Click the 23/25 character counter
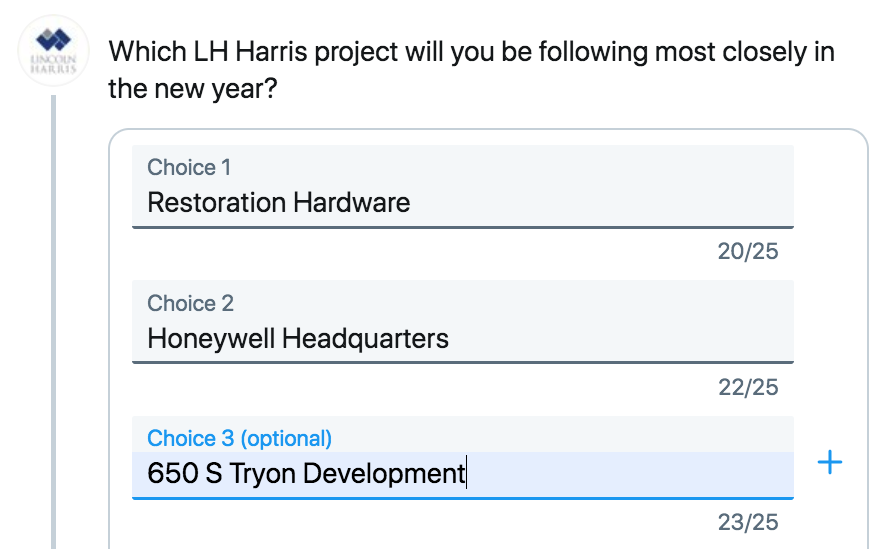This screenshot has width=871, height=549. click(x=747, y=522)
